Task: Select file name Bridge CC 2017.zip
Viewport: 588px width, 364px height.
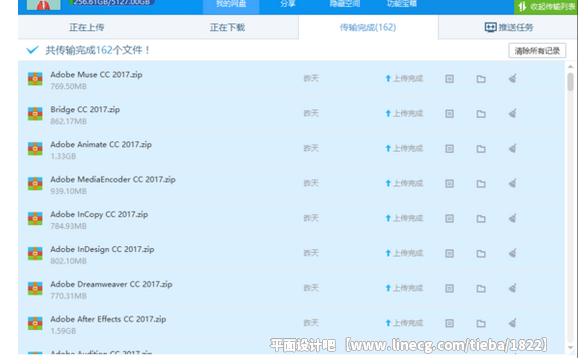Action: [x=85, y=109]
